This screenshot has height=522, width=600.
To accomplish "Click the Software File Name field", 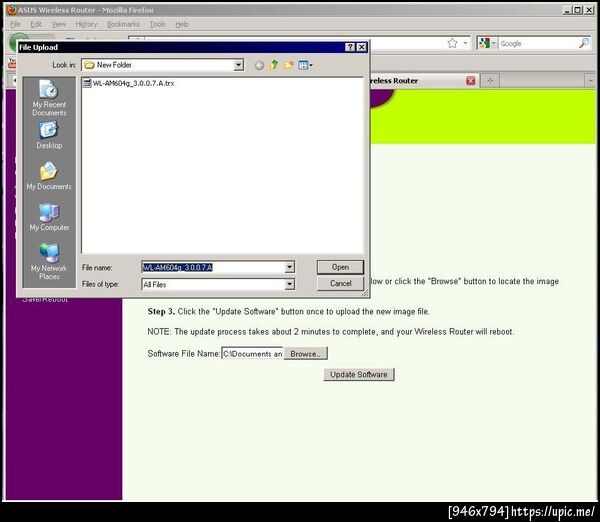I will (x=252, y=354).
